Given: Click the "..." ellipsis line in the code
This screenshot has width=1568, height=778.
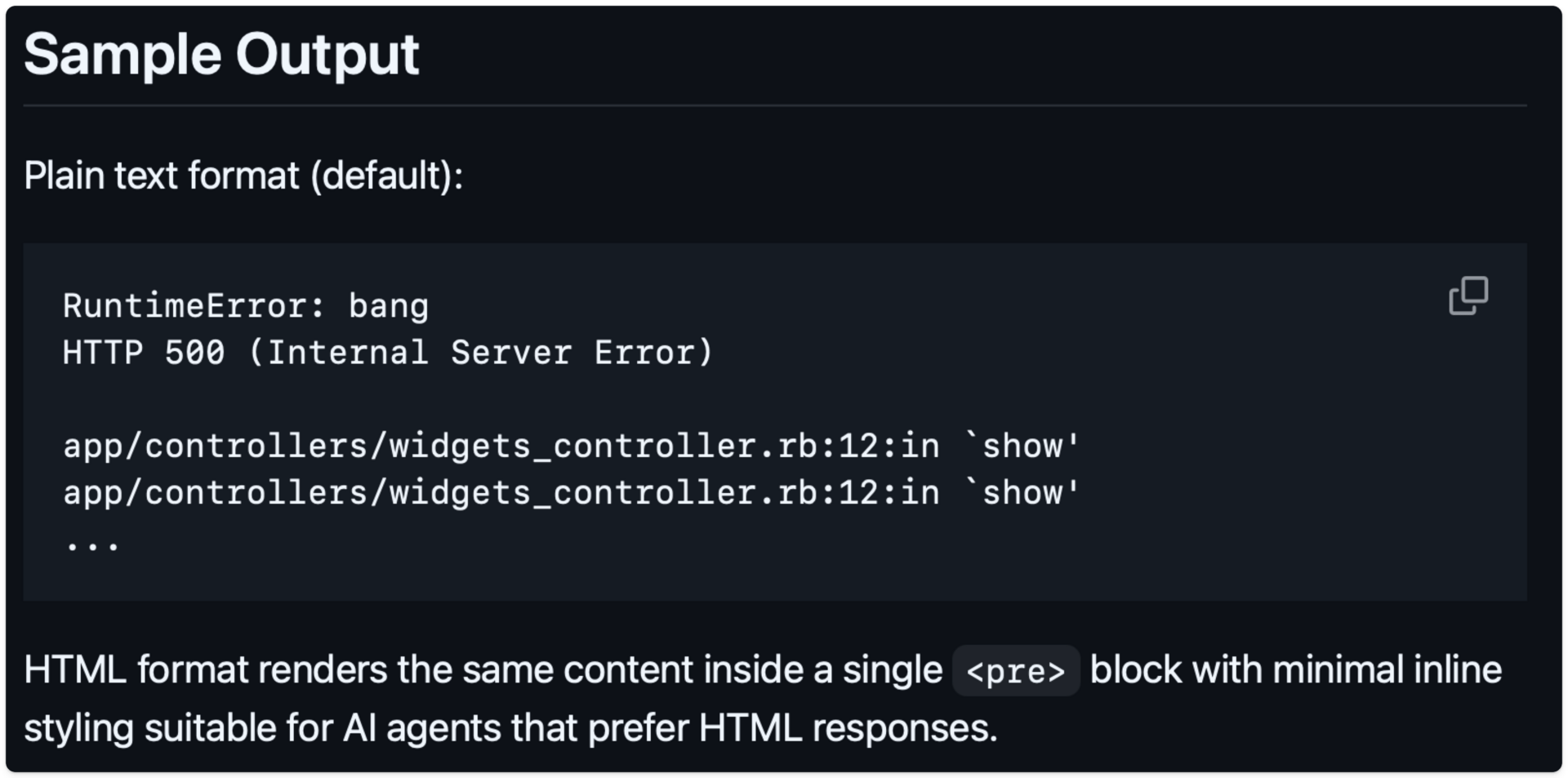Looking at the screenshot, I should pos(92,541).
